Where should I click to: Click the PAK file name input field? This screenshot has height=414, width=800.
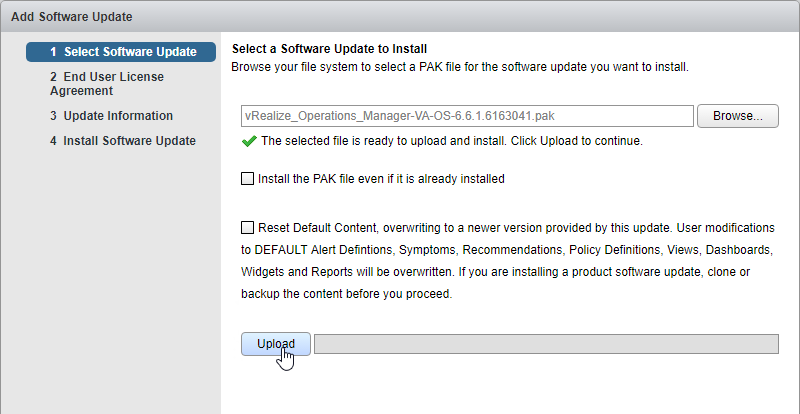[467, 116]
